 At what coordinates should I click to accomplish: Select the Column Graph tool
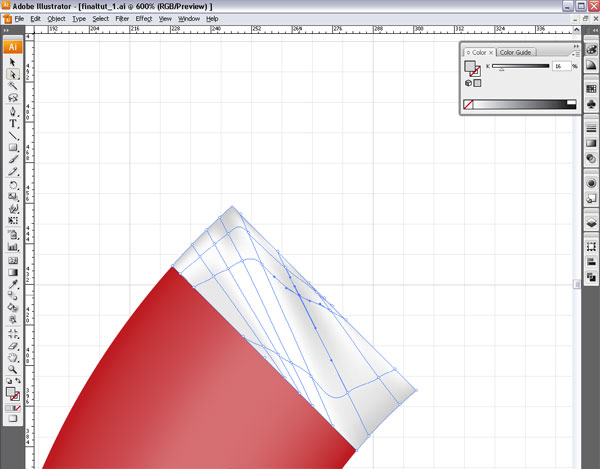point(13,247)
